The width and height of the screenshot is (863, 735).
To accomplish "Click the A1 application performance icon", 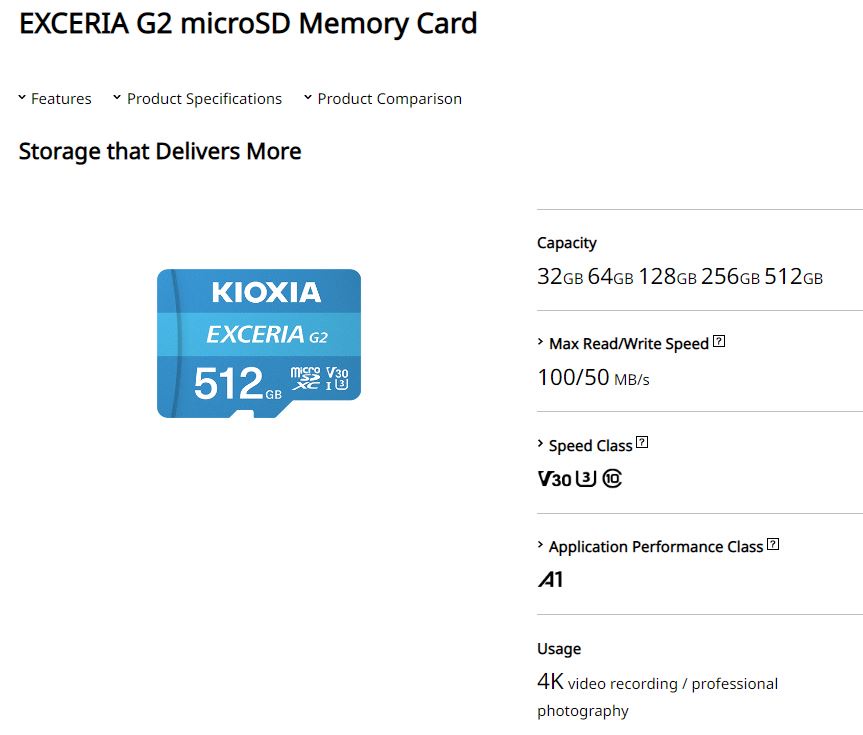I will [550, 580].
